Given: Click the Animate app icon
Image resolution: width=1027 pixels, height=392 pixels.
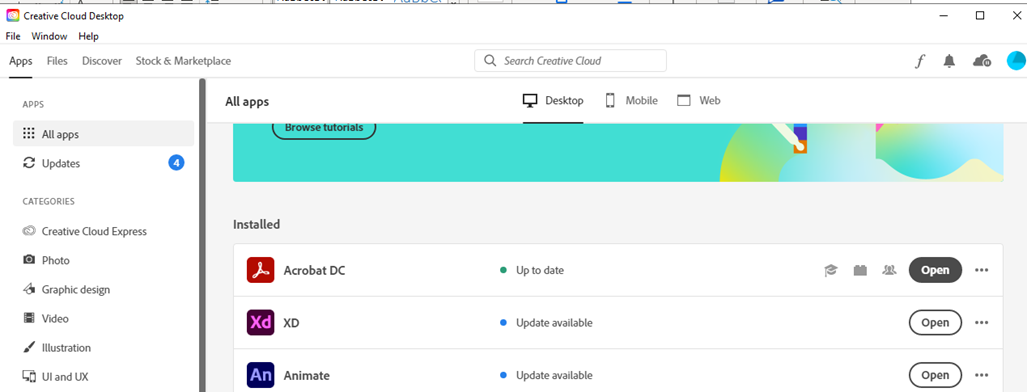Looking at the screenshot, I should coord(261,376).
